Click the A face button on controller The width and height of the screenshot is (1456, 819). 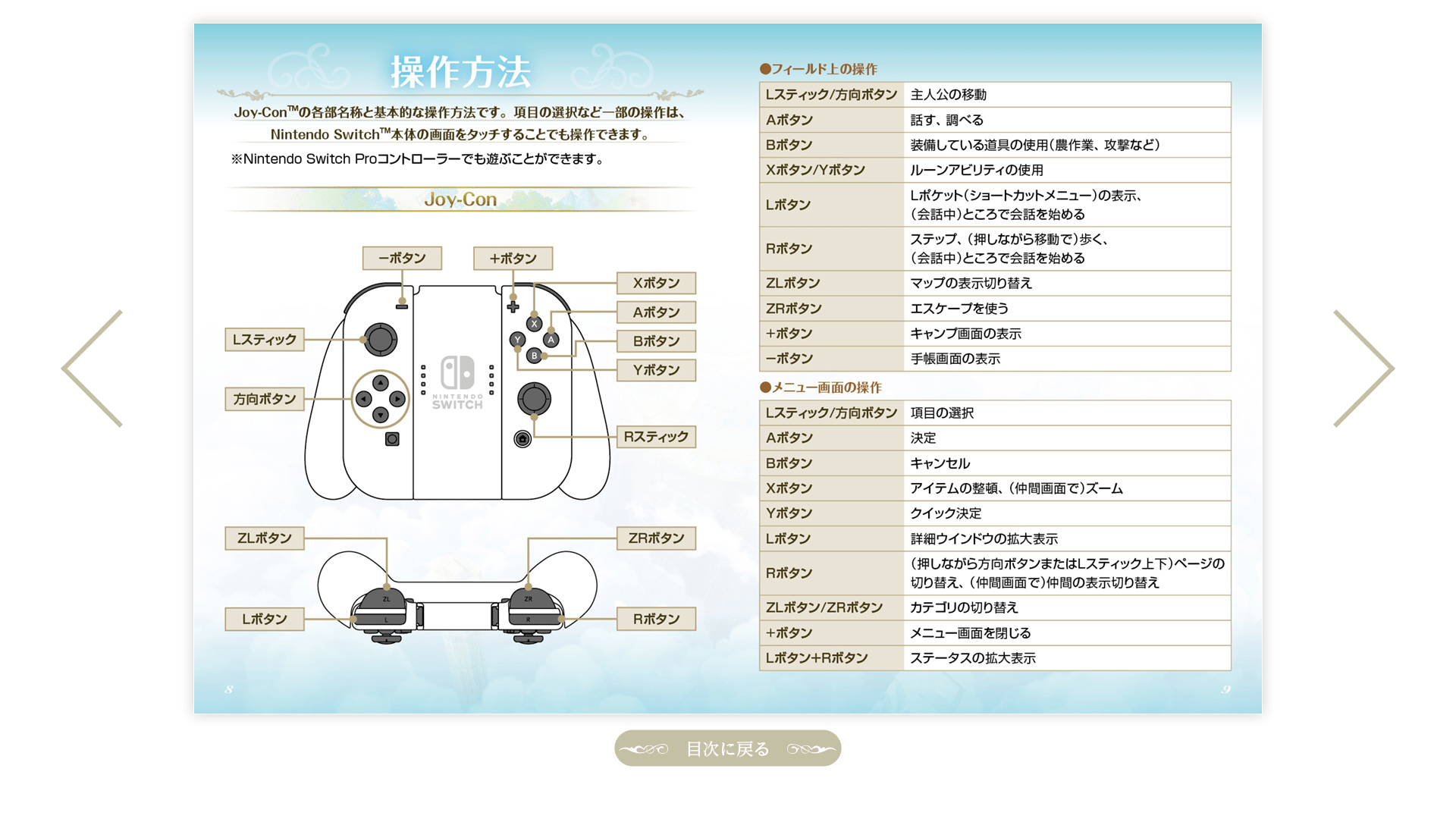pos(551,340)
